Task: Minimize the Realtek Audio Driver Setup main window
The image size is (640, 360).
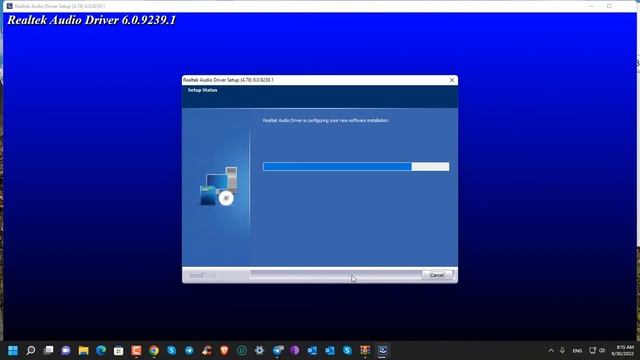Action: click(x=591, y=6)
